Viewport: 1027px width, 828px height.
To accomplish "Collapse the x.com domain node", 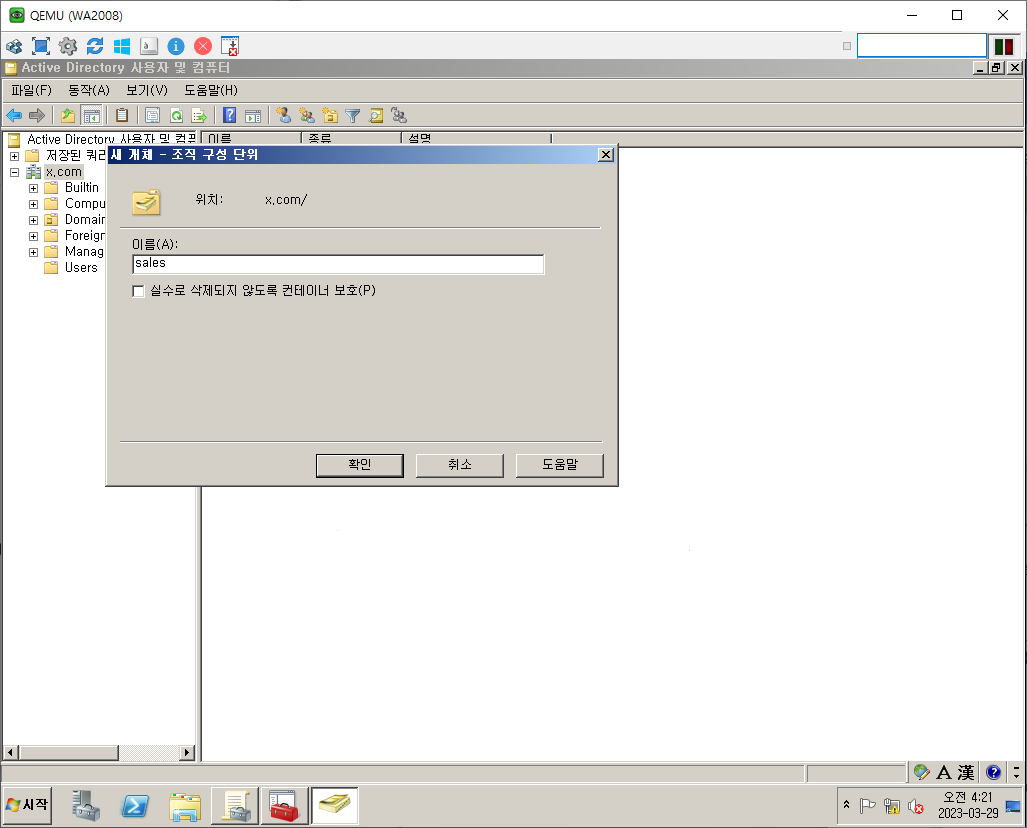I will point(14,172).
